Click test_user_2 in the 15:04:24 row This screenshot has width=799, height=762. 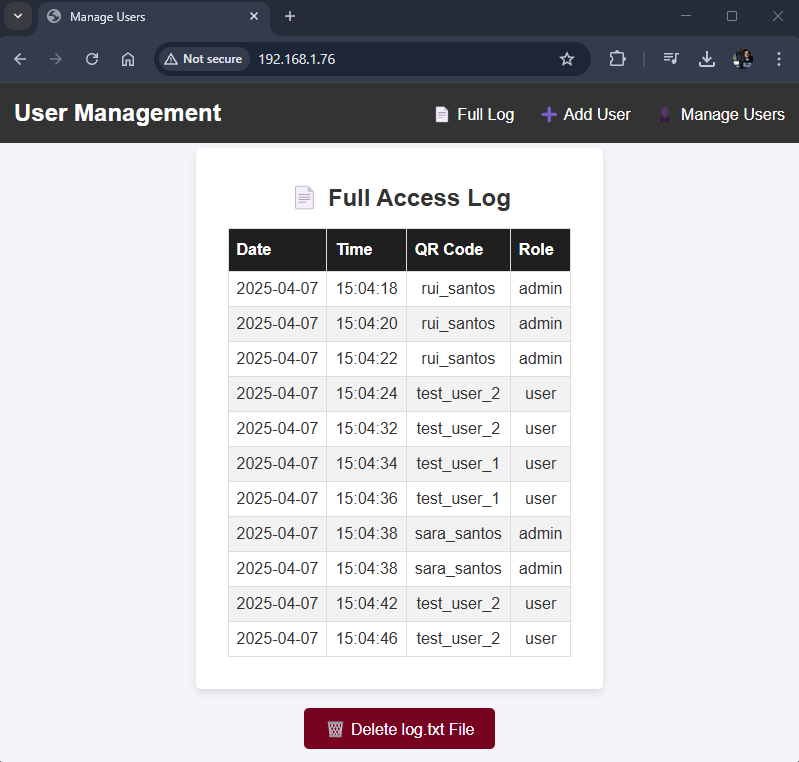[x=458, y=393]
